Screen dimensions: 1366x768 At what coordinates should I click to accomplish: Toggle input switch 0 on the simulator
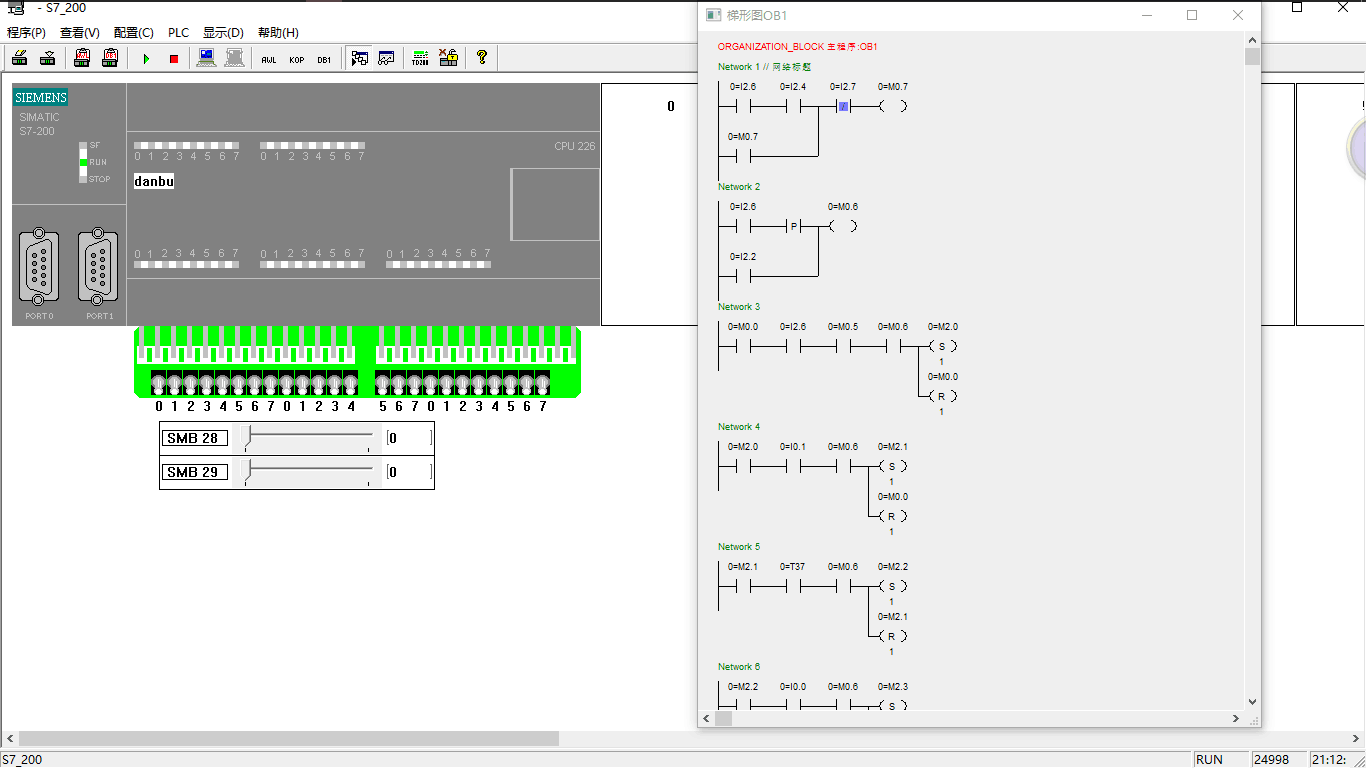tap(159, 385)
